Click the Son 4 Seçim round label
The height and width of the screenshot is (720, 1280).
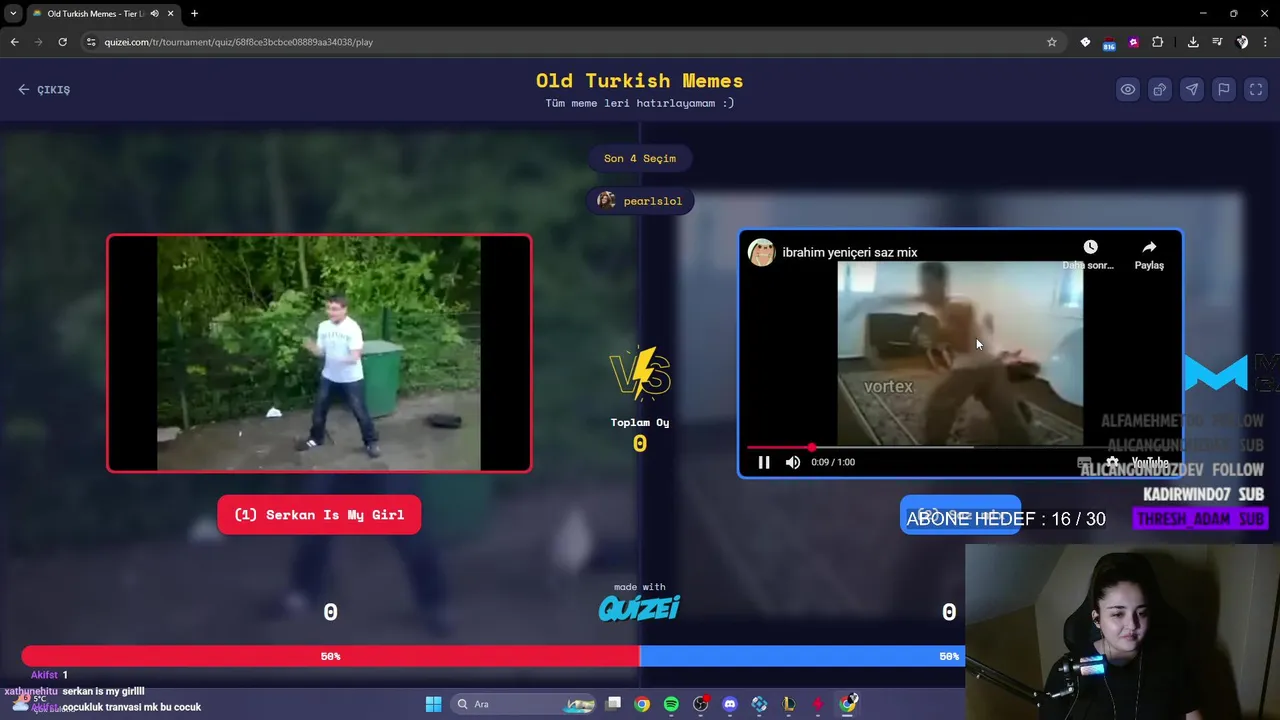coord(640,158)
